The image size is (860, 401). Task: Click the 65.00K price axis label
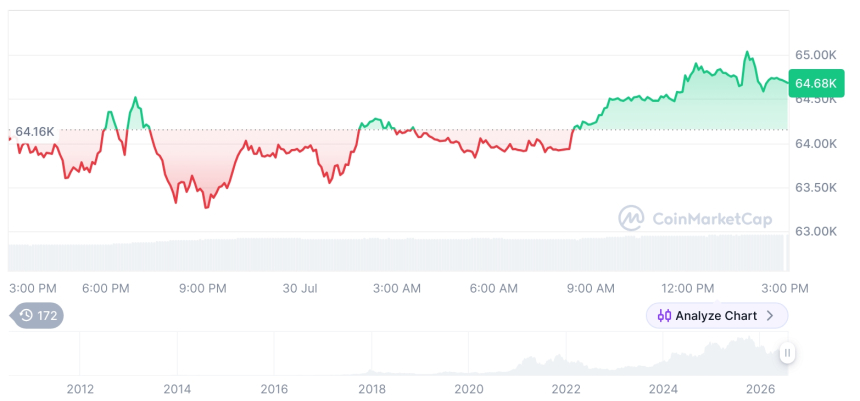816,55
